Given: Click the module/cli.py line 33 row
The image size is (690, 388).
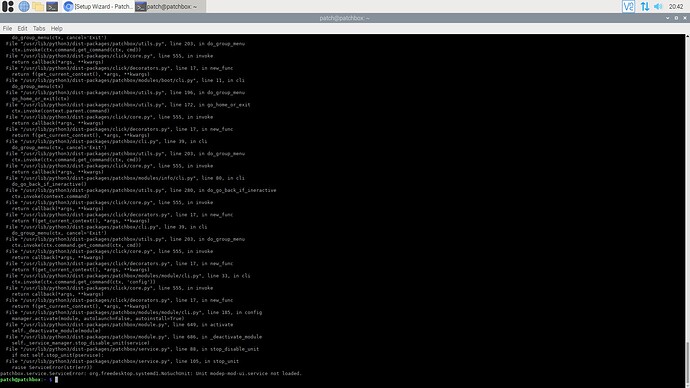Looking at the screenshot, I should pos(128,276).
